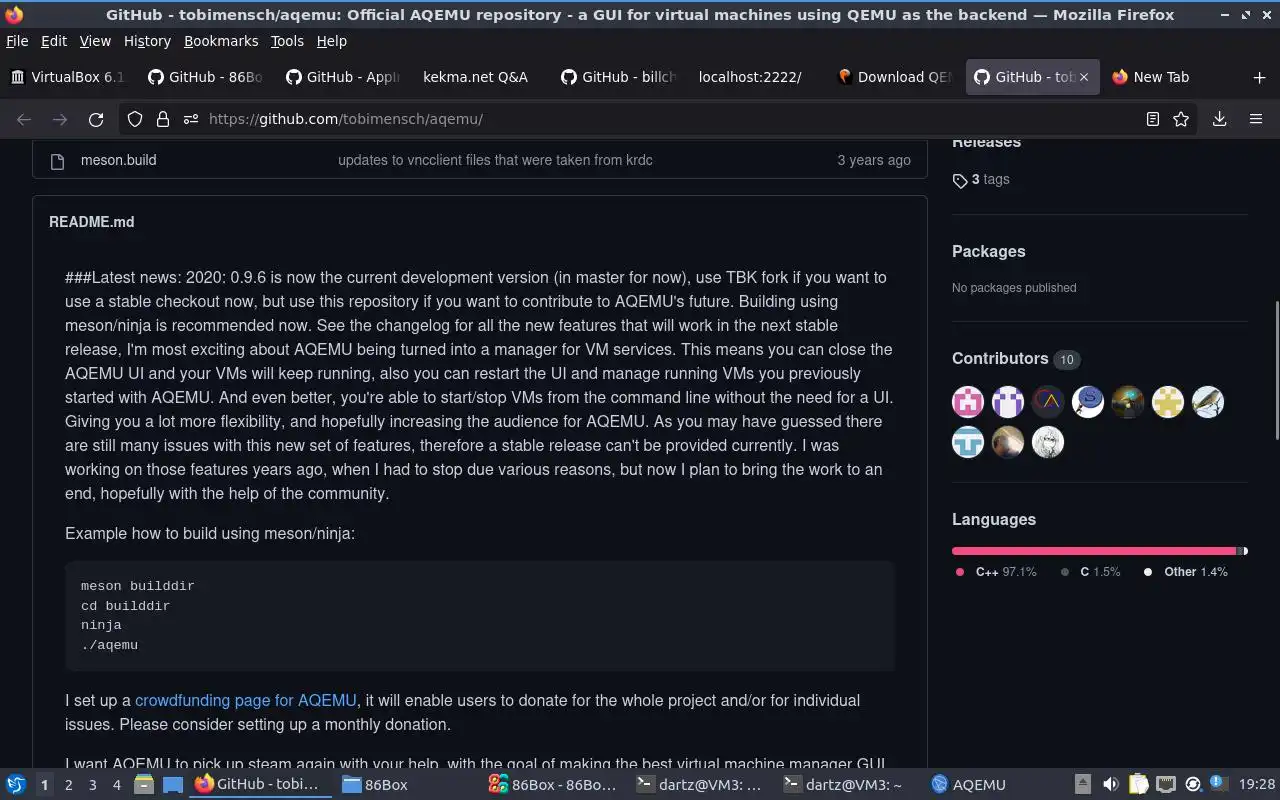Bookmark this page with the star

(x=1181, y=119)
